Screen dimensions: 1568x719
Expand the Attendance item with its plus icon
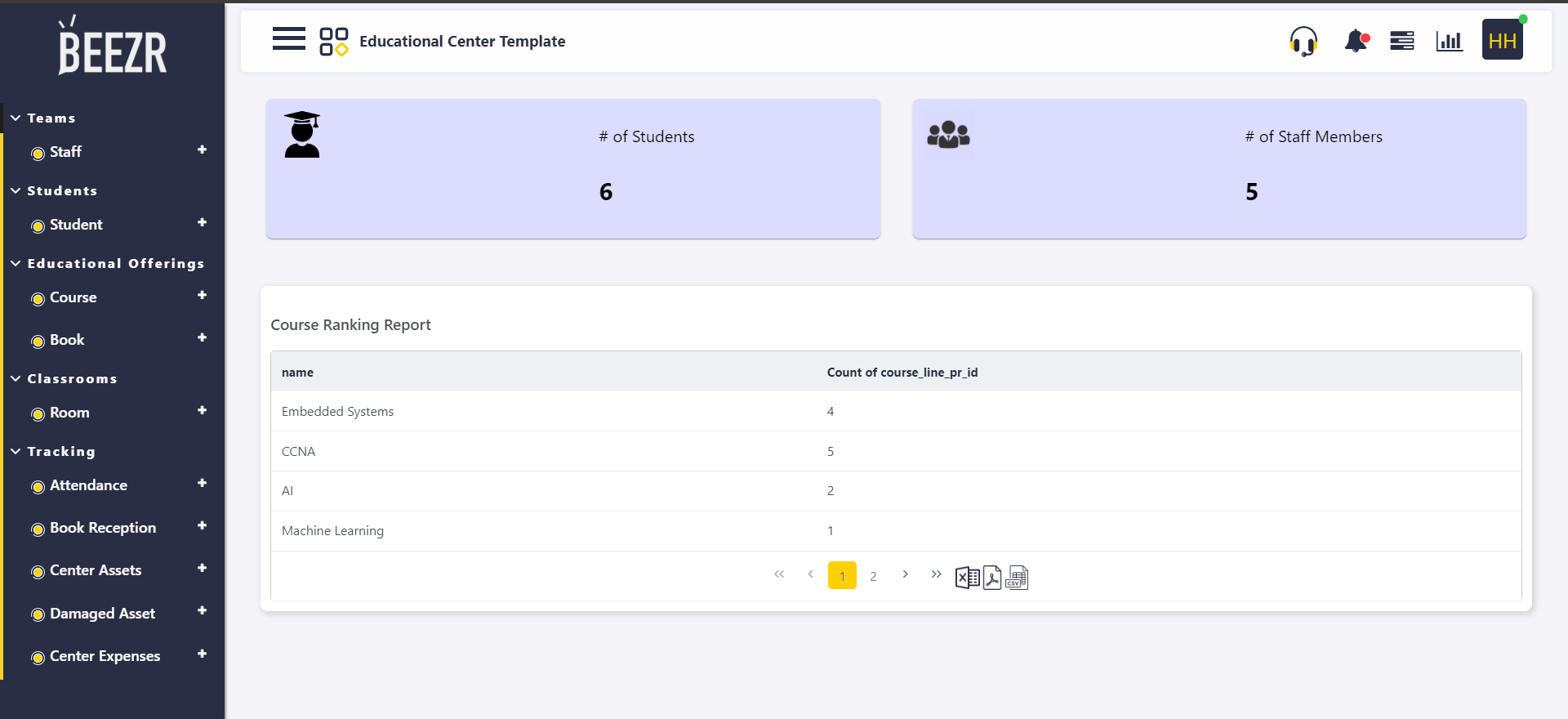pos(202,484)
